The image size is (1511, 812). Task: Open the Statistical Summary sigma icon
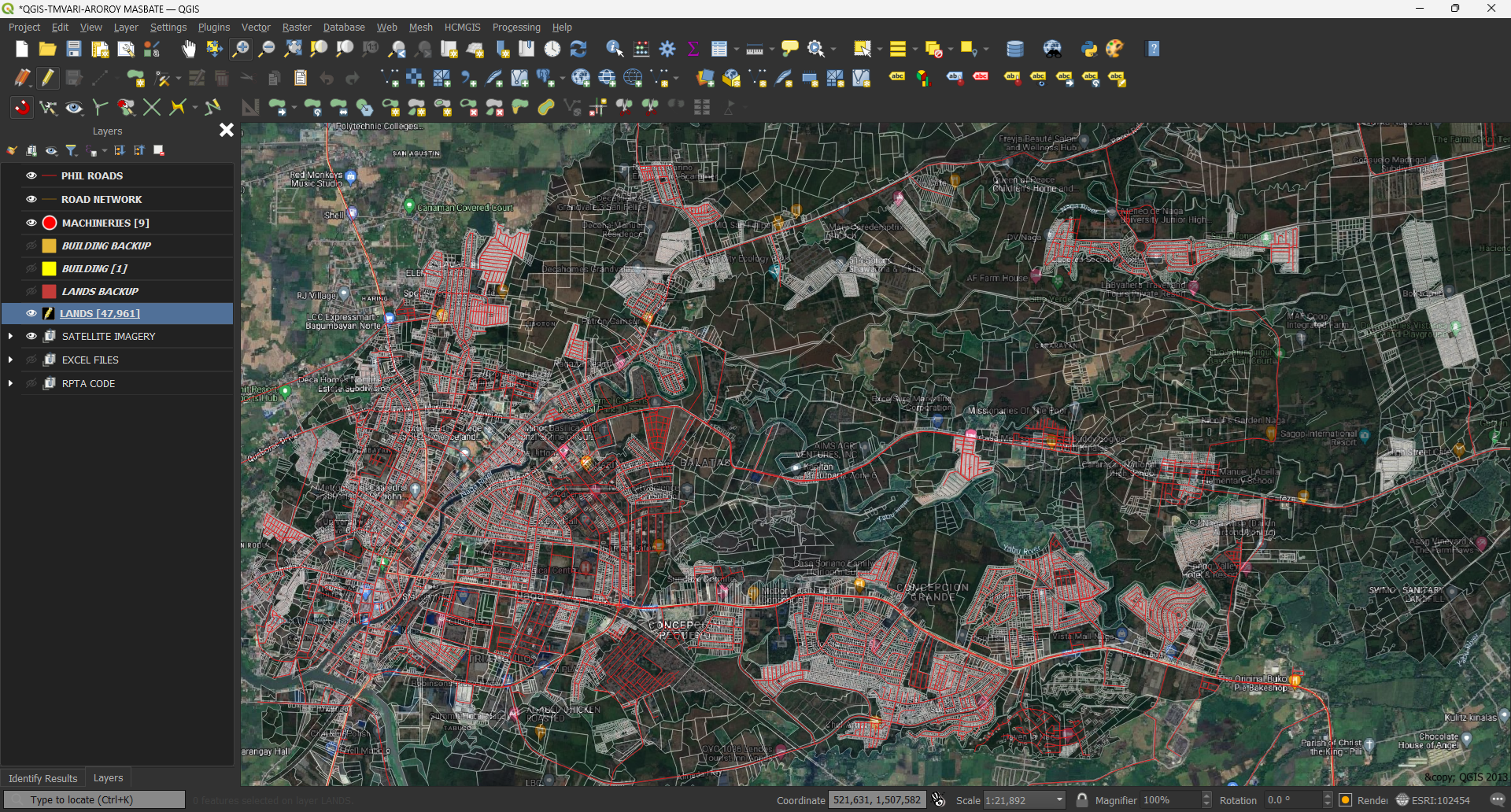(693, 50)
